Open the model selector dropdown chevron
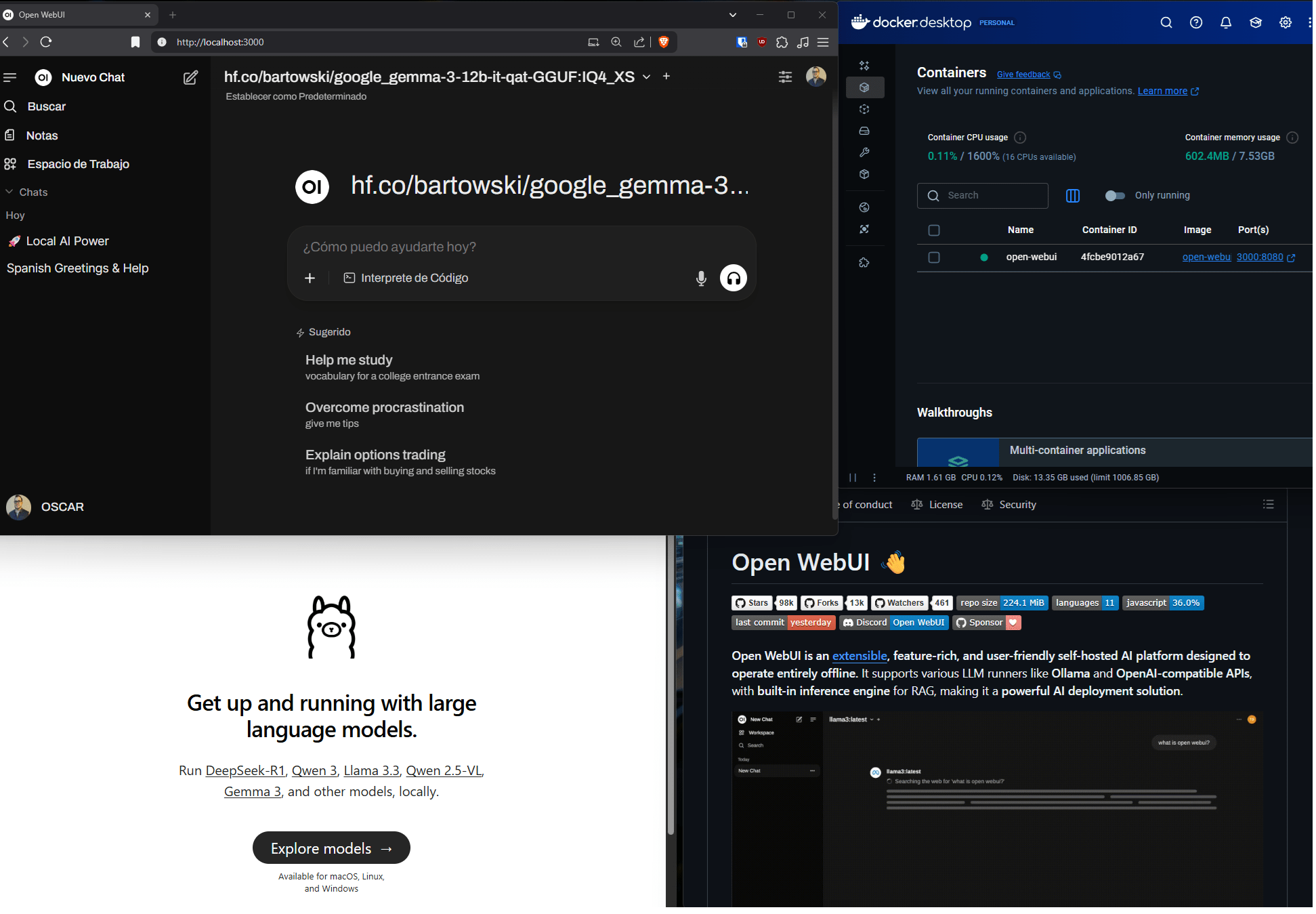Screen dimensions: 1316x914 coord(646,77)
